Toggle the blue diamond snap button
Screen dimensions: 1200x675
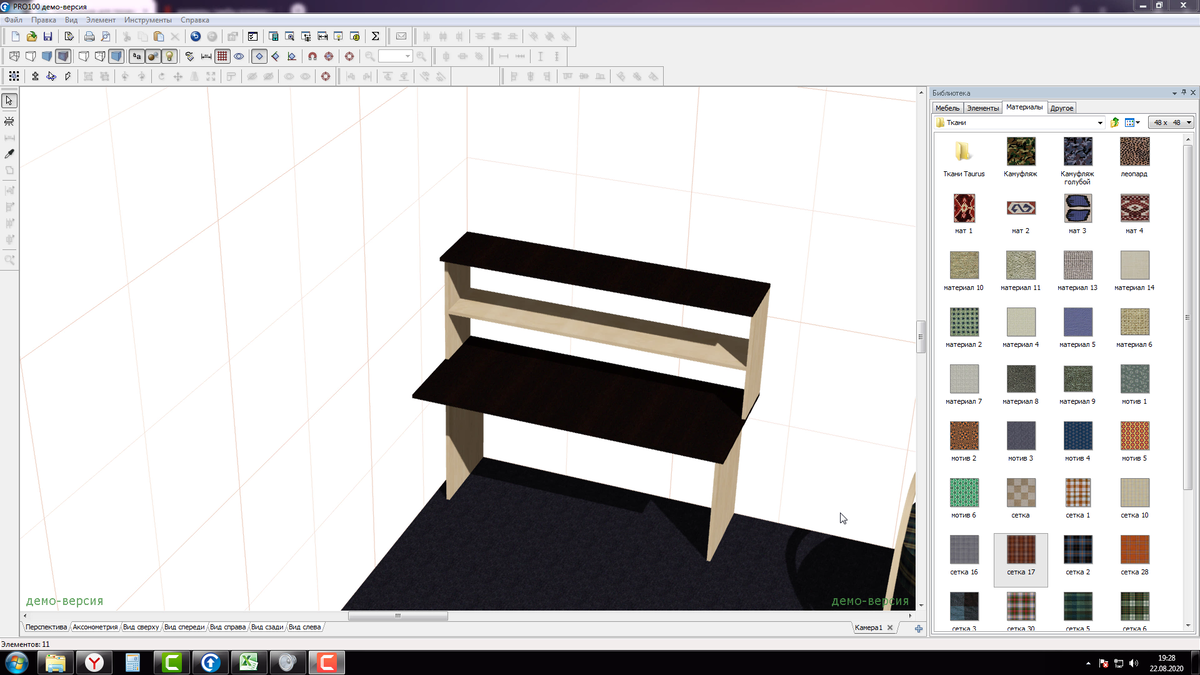point(259,56)
